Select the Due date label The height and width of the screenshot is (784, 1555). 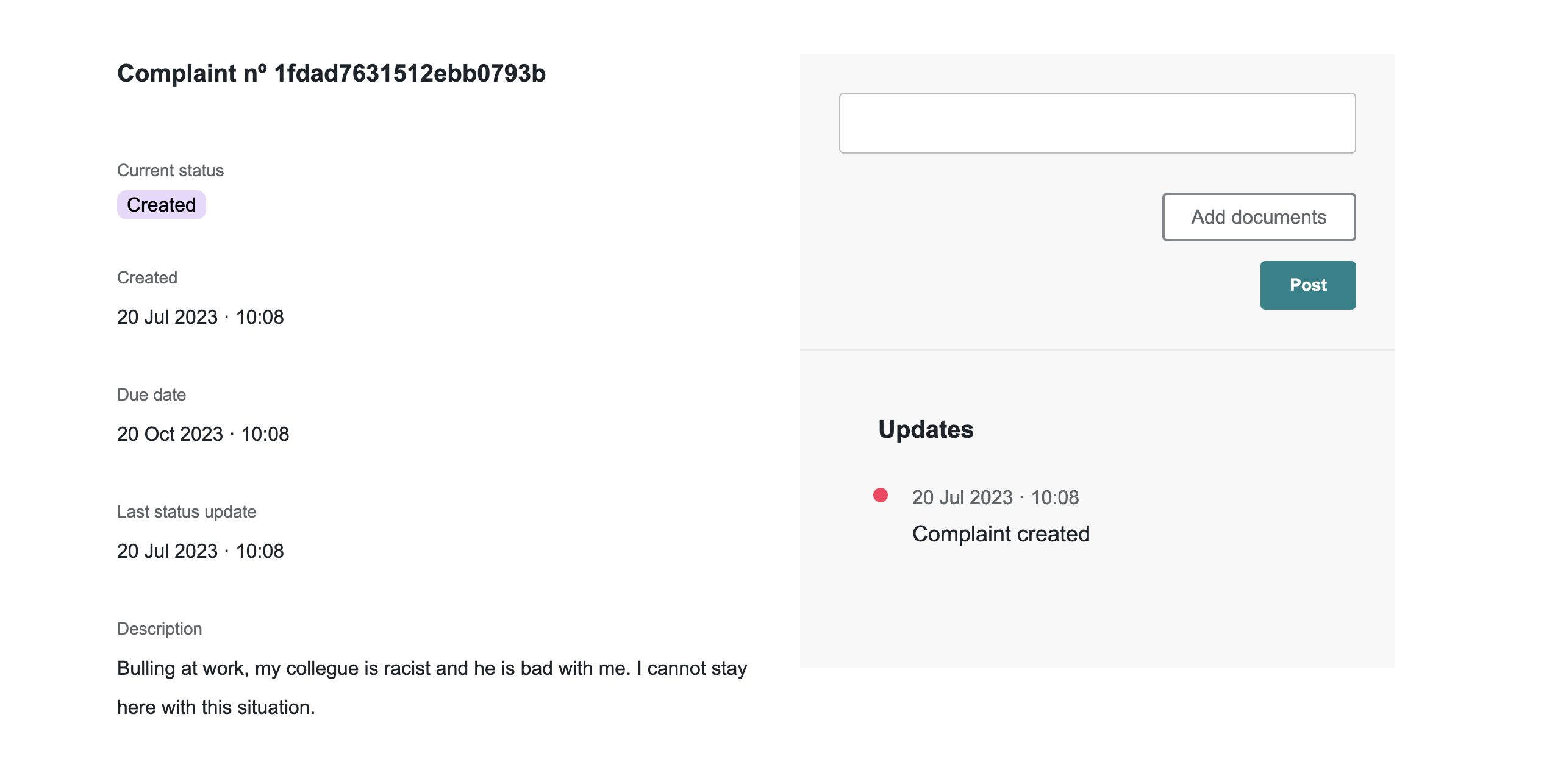(x=151, y=394)
